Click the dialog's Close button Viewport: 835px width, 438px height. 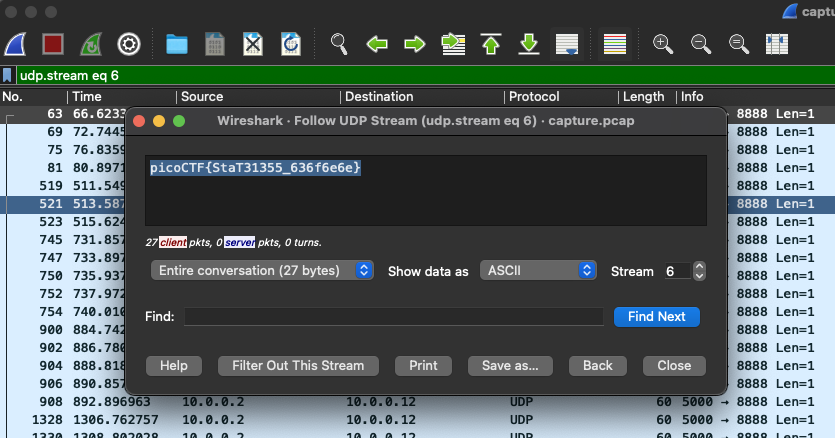(x=674, y=366)
